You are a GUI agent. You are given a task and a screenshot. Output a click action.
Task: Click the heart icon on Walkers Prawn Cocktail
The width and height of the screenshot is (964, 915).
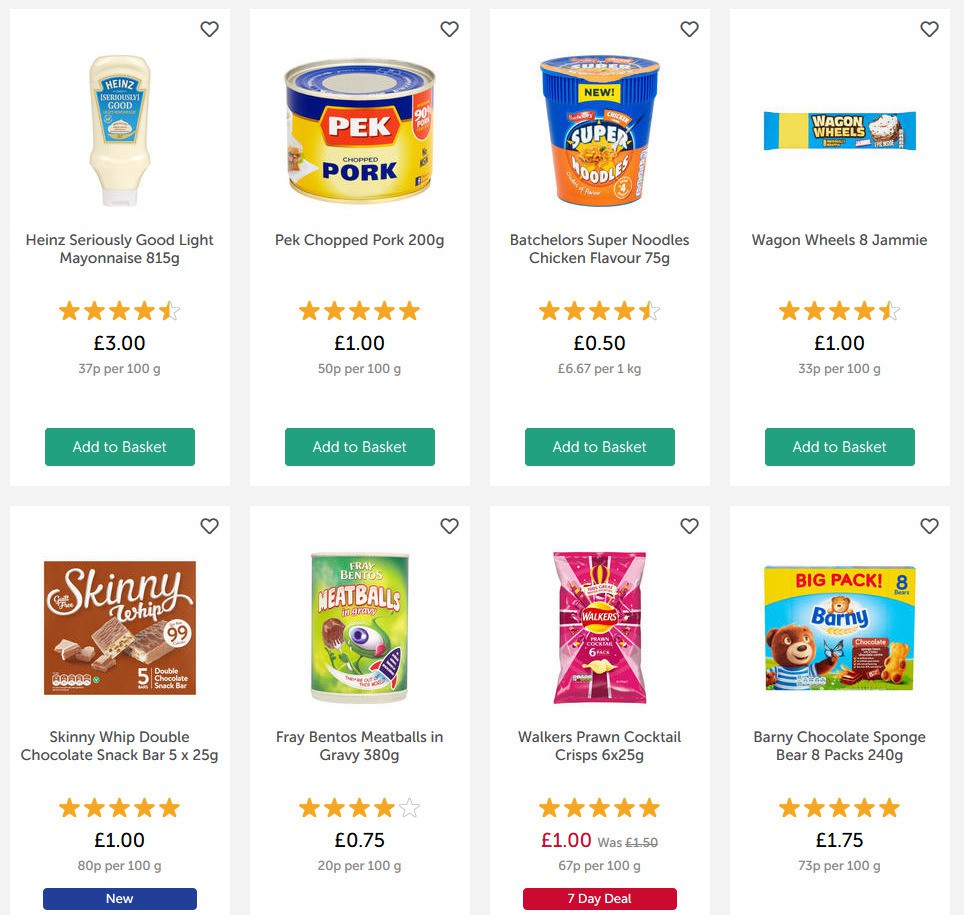pos(689,525)
